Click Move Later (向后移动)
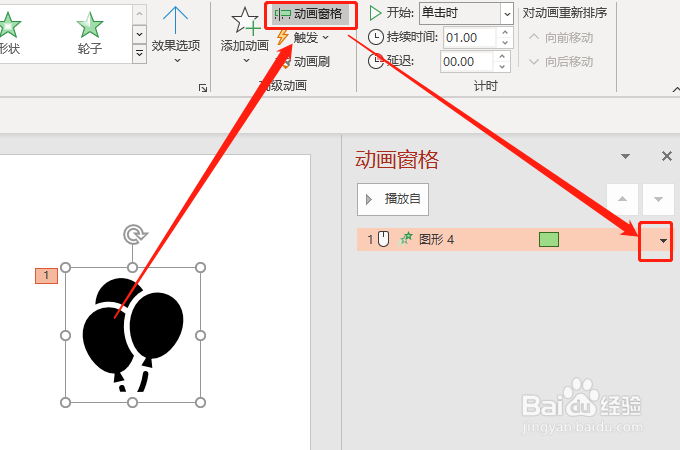Image resolution: width=680 pixels, height=450 pixels. 560,62
